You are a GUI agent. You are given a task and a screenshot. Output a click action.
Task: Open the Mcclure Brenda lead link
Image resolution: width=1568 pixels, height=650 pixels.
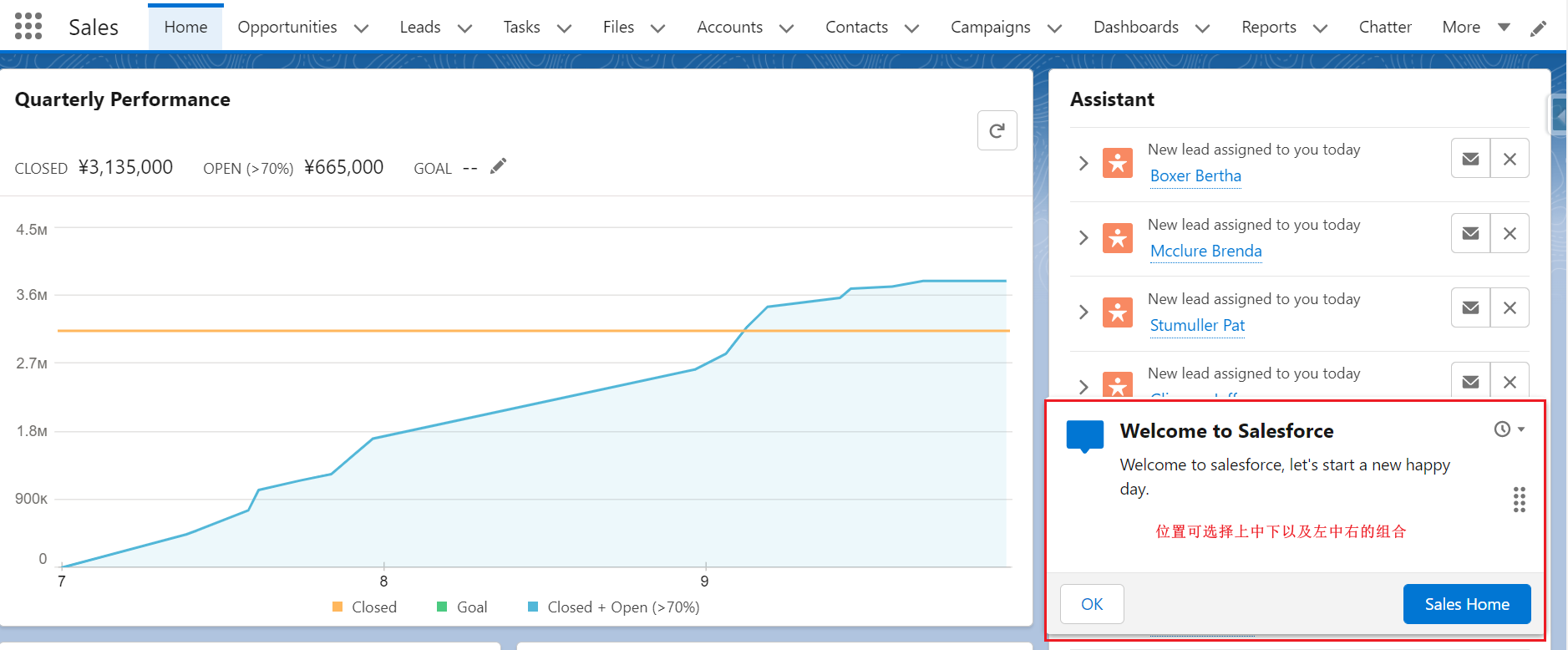pos(1205,251)
